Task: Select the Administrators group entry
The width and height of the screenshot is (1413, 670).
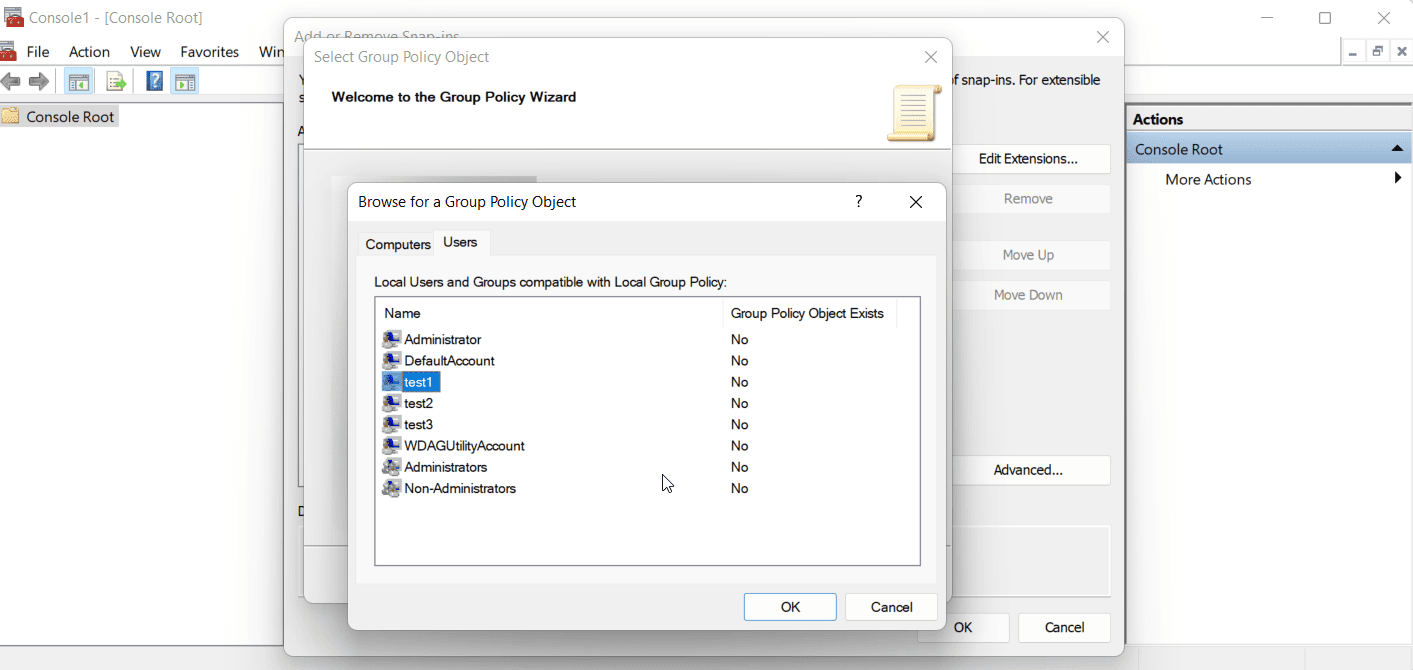Action: point(446,467)
